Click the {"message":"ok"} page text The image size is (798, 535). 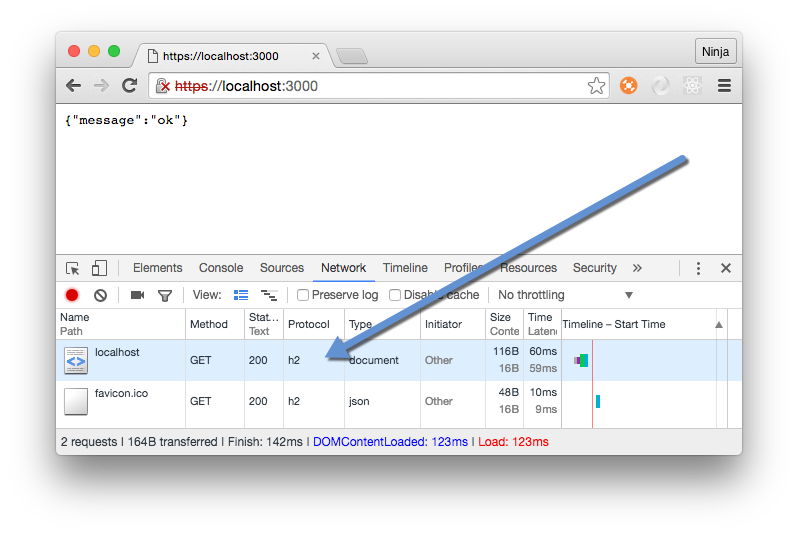click(126, 120)
